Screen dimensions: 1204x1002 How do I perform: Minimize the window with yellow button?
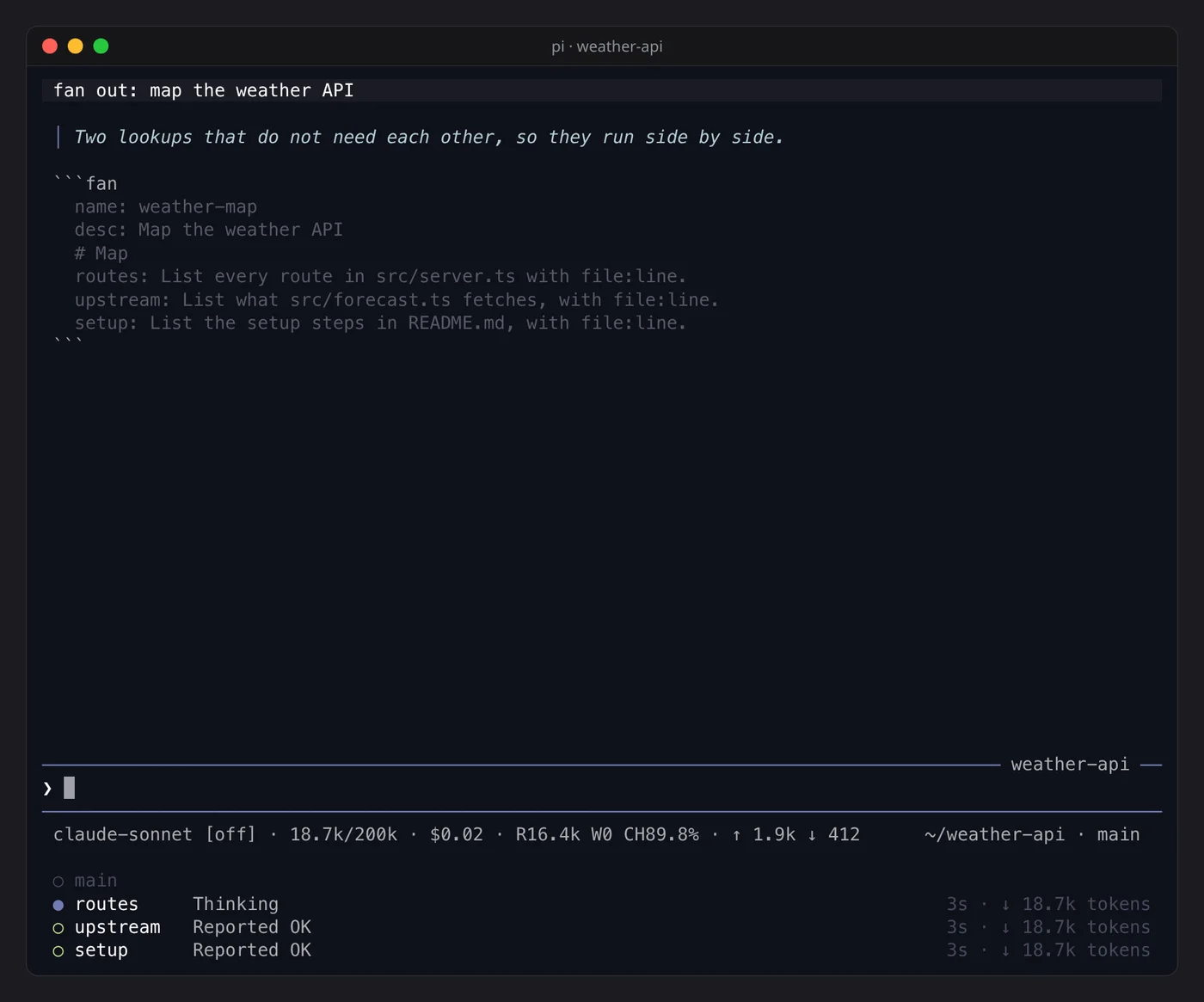point(76,46)
